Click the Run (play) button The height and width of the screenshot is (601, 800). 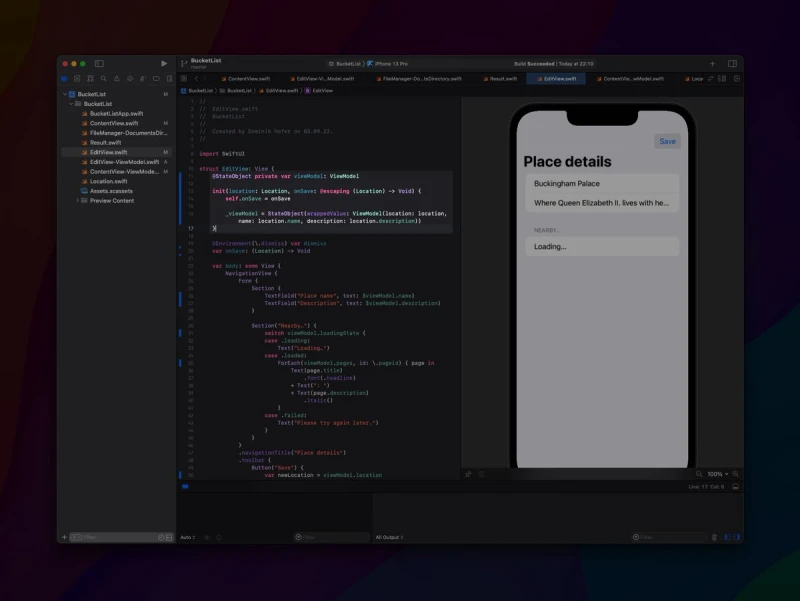coord(164,63)
